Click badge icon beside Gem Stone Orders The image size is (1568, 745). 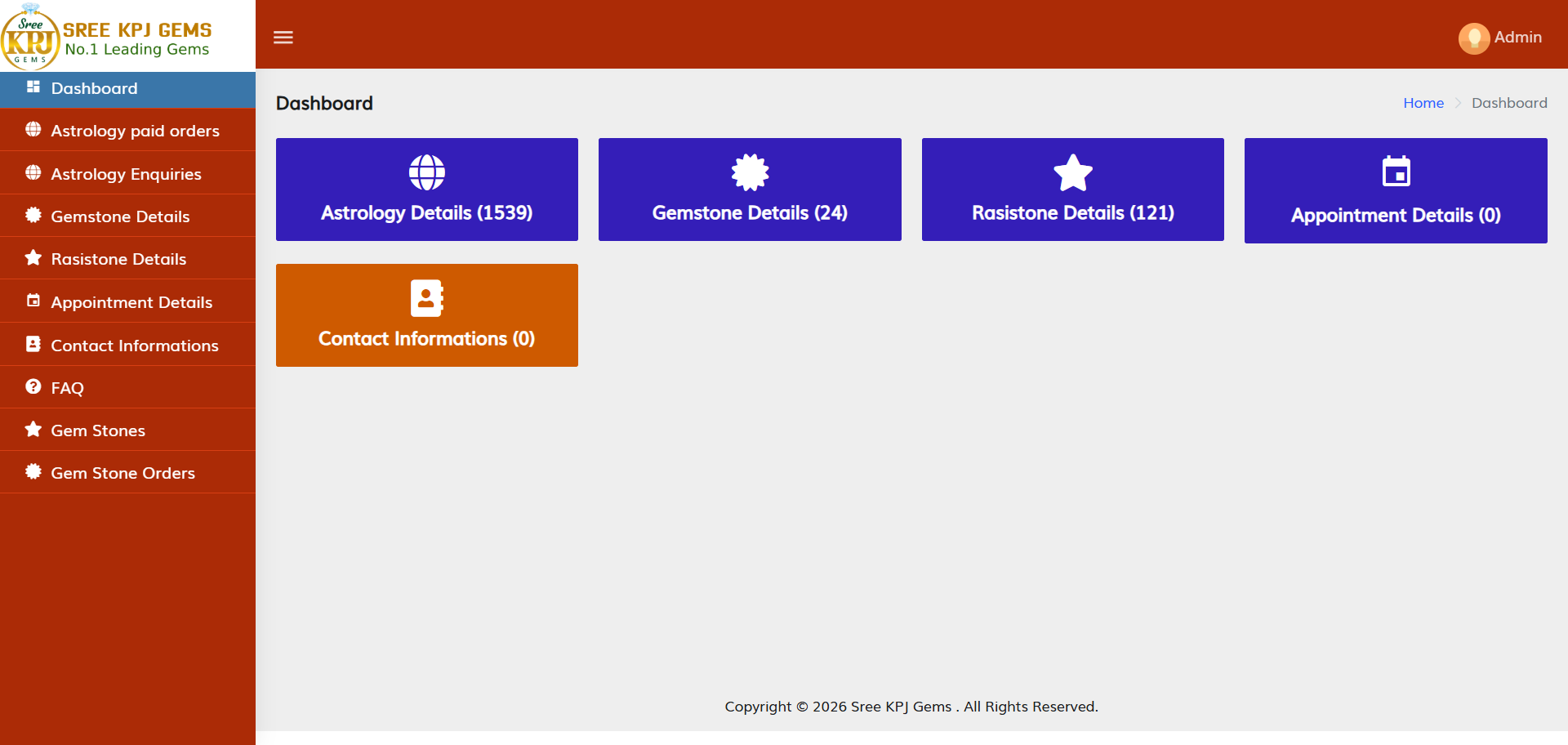tap(33, 471)
